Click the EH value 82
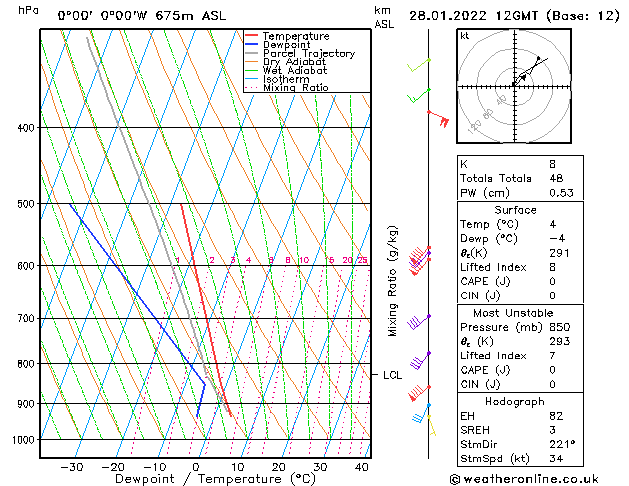Screen dimensions: 629x486 [556, 416]
